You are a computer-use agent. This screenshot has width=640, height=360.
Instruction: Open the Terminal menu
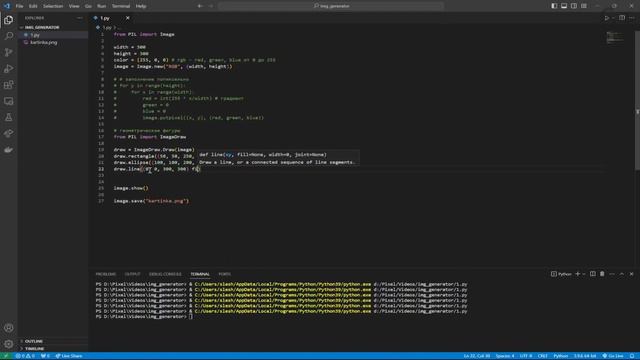coord(121,6)
